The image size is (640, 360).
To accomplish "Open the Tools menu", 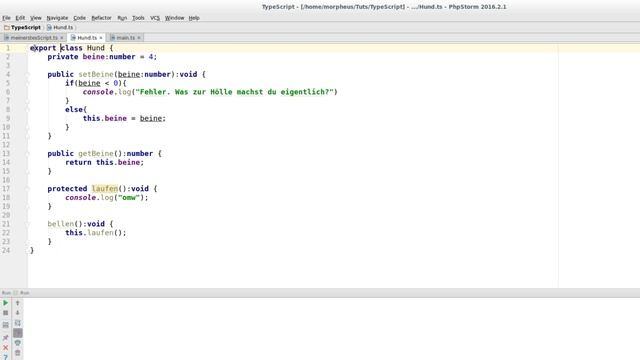I will tap(138, 18).
